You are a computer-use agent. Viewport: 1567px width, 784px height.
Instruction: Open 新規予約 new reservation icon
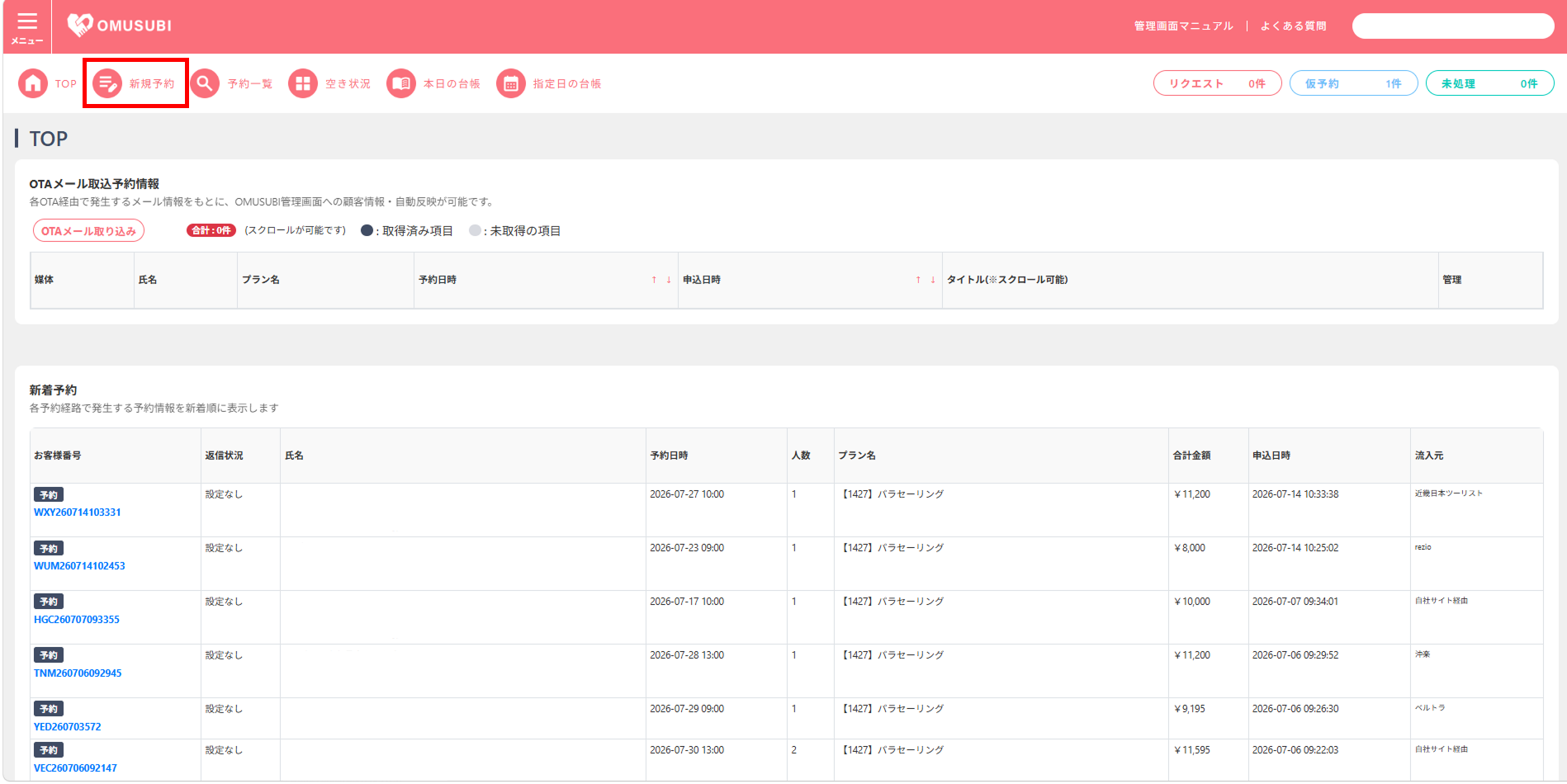pyautogui.click(x=107, y=83)
